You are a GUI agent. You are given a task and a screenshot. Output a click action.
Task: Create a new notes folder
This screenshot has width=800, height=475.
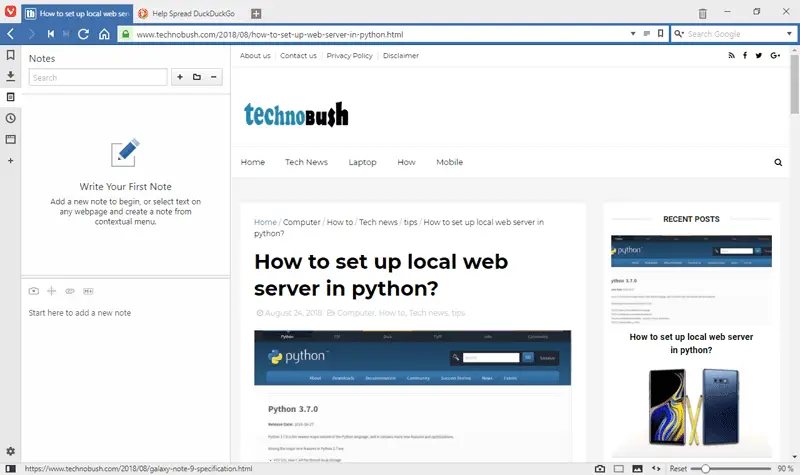tap(197, 77)
